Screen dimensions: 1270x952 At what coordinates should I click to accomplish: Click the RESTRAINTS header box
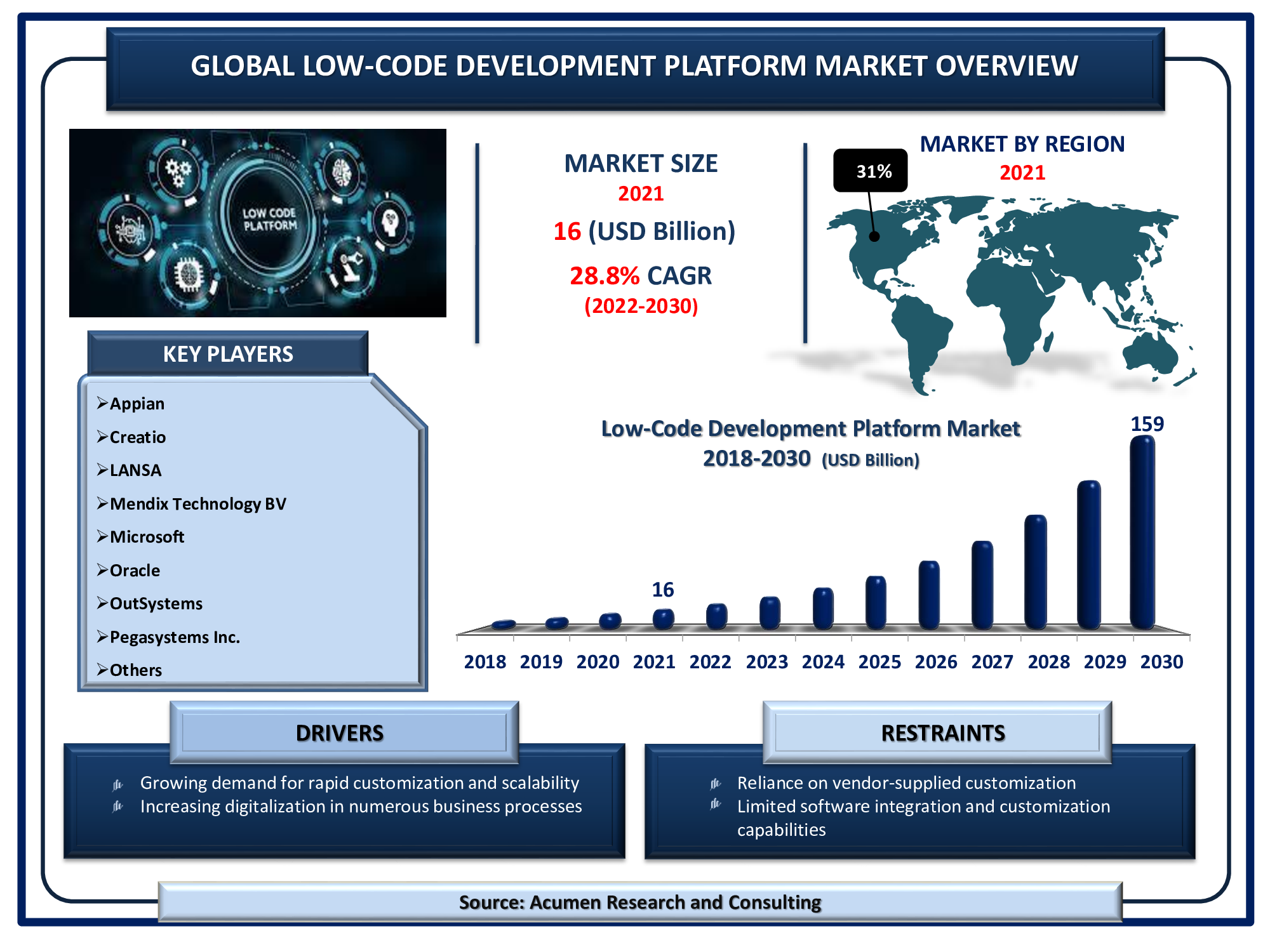pos(937,732)
